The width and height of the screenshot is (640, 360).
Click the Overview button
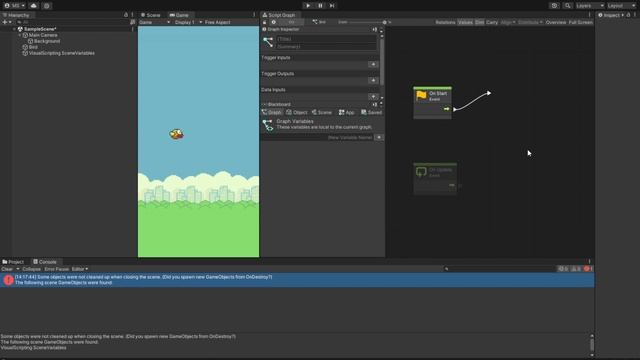[556, 22]
